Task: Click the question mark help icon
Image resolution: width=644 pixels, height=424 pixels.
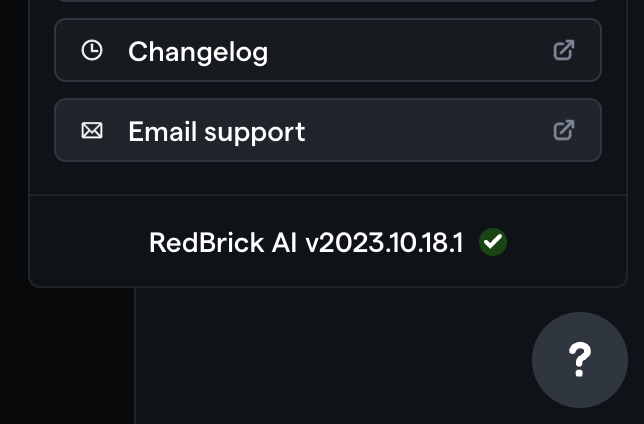Action: coord(580,359)
